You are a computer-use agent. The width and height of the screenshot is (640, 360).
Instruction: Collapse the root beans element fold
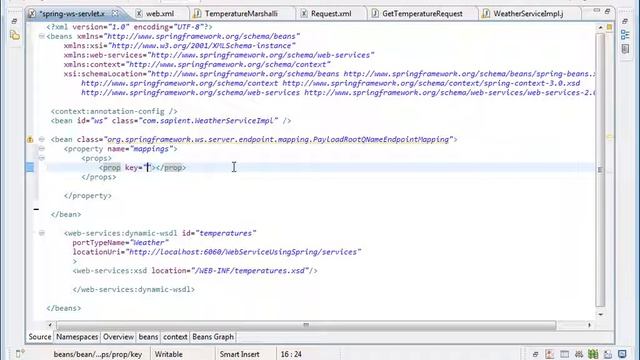42,36
